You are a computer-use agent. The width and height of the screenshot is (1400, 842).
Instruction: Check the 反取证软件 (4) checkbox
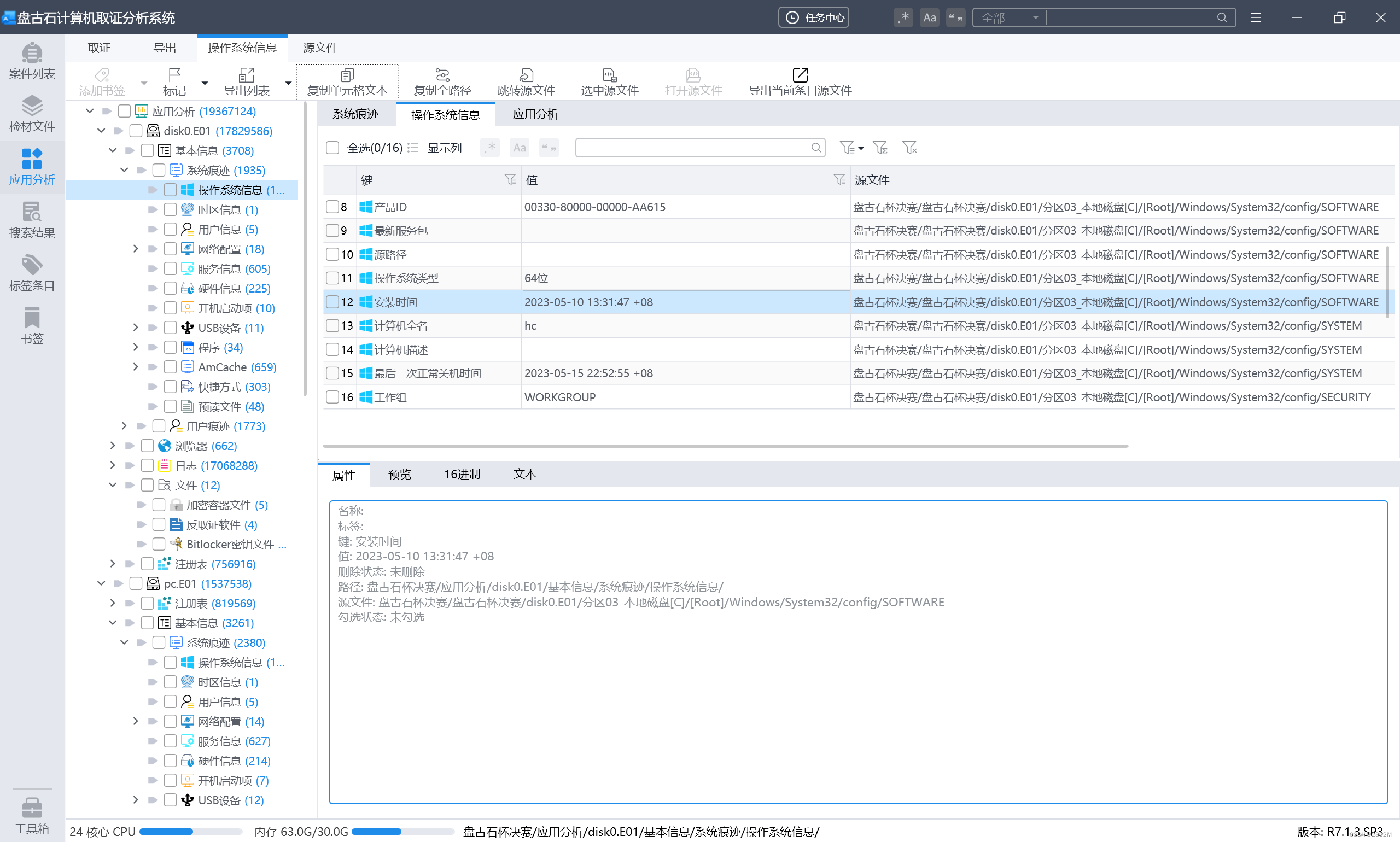(159, 524)
